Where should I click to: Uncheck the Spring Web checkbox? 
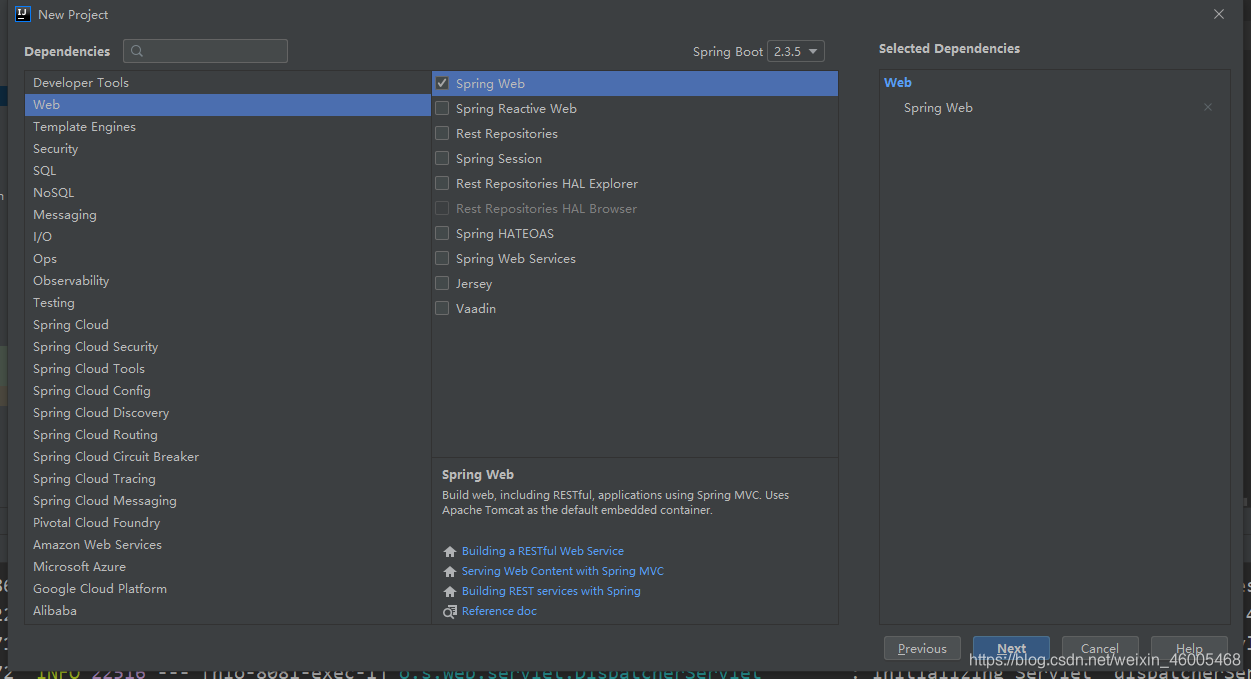pos(442,83)
